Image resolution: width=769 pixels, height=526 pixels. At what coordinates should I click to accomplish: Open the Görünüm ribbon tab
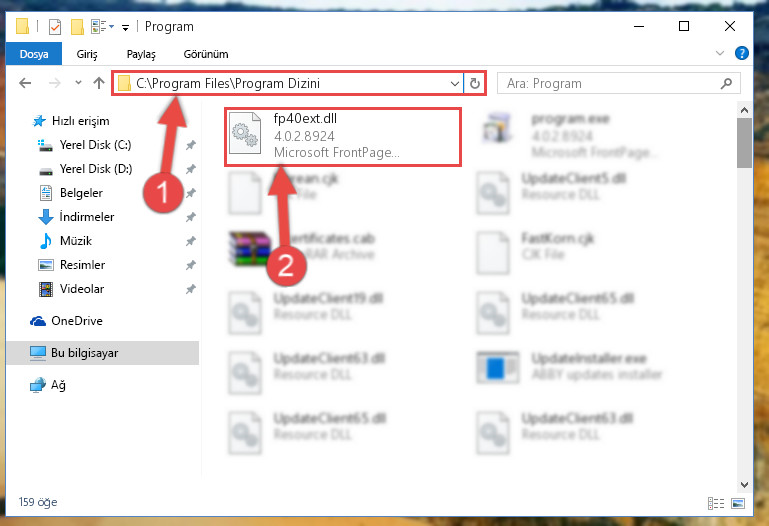coord(205,54)
